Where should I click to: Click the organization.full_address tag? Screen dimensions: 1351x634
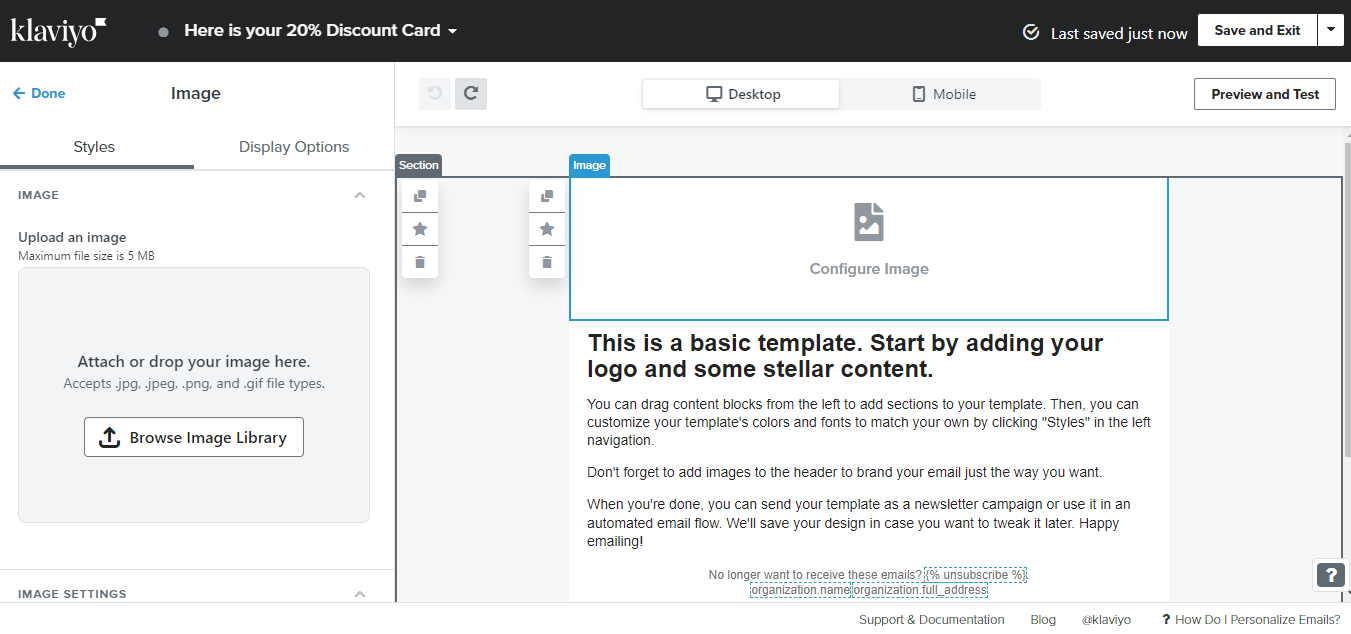pyautogui.click(x=920, y=590)
